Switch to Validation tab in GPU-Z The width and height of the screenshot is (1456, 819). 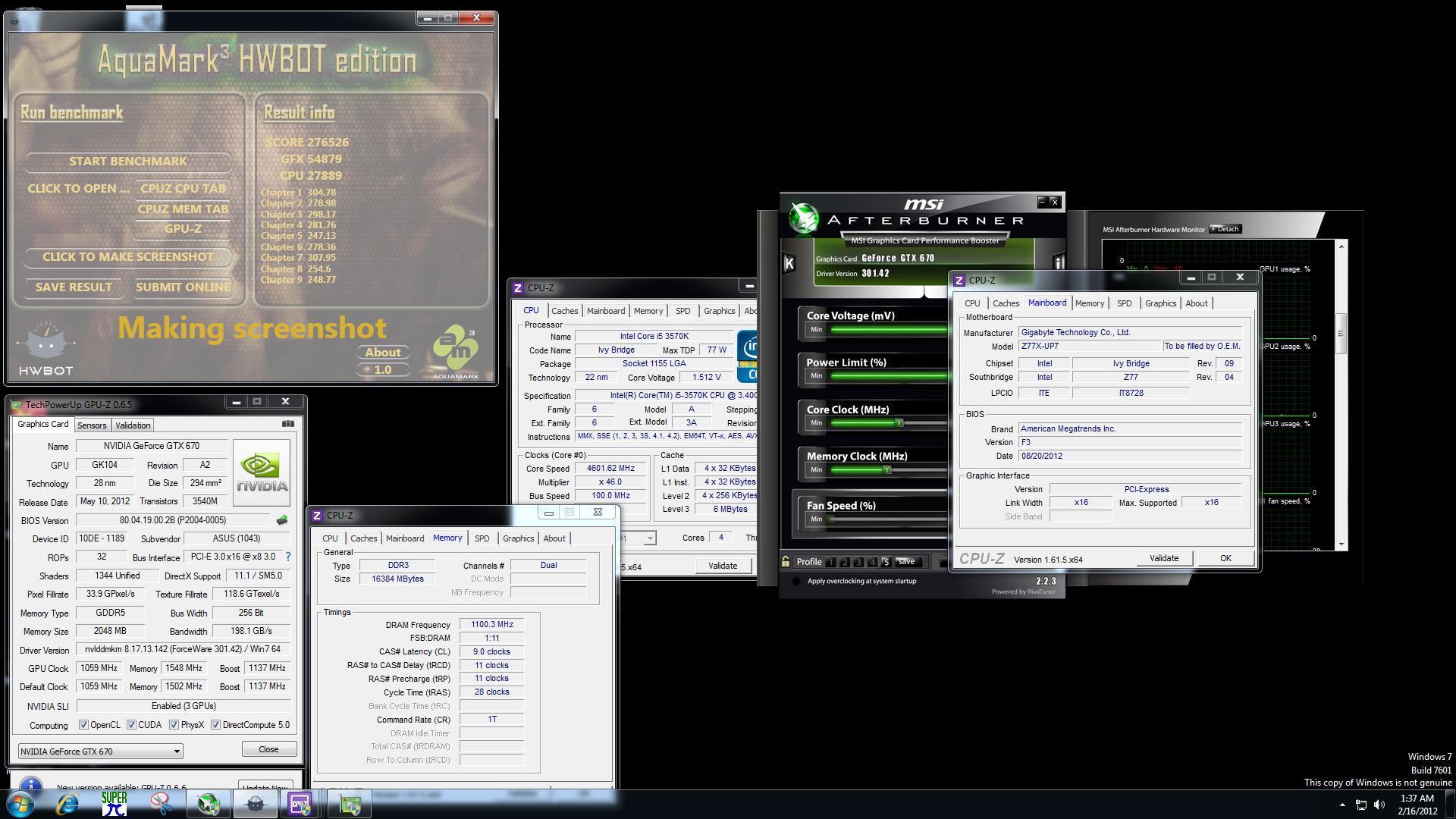pyautogui.click(x=133, y=425)
